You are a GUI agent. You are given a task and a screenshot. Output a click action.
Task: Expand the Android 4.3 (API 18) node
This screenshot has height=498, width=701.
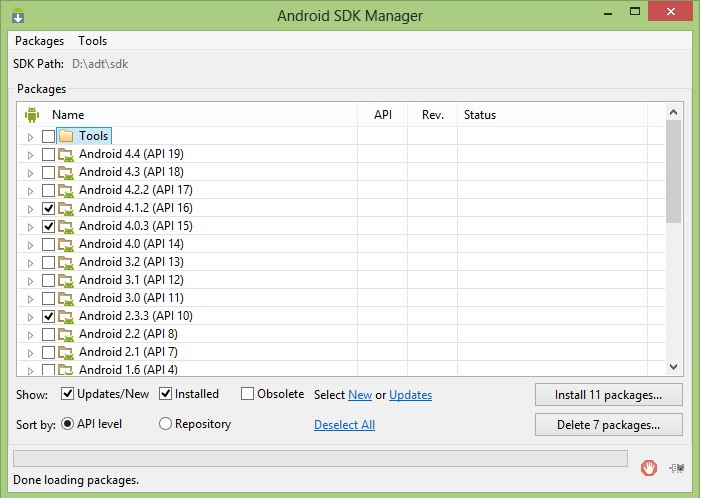(30, 173)
